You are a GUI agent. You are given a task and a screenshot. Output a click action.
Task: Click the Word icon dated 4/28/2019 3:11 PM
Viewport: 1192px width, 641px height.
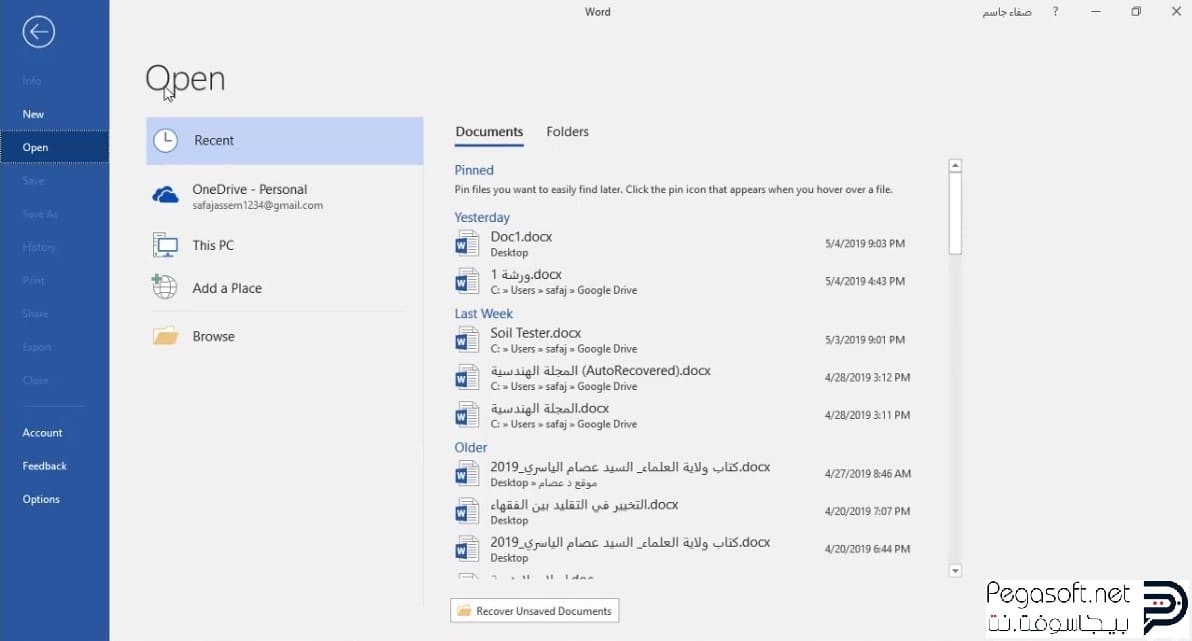click(x=467, y=415)
